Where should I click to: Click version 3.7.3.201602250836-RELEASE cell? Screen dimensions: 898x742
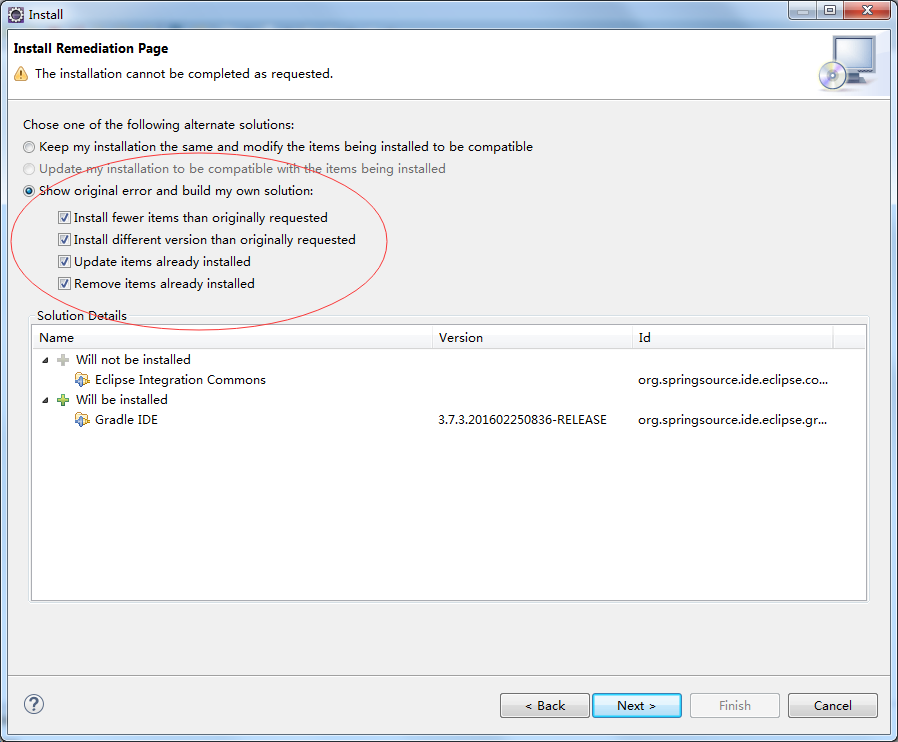click(522, 420)
